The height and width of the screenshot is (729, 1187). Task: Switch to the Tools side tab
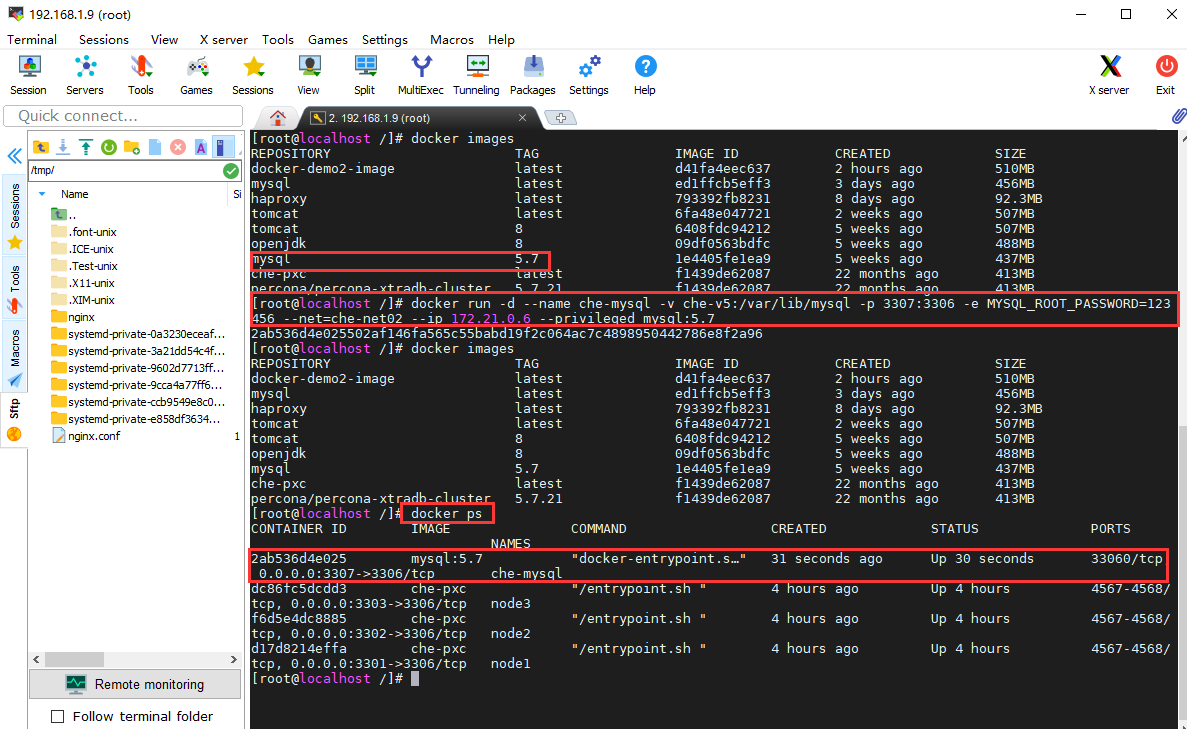pos(14,288)
